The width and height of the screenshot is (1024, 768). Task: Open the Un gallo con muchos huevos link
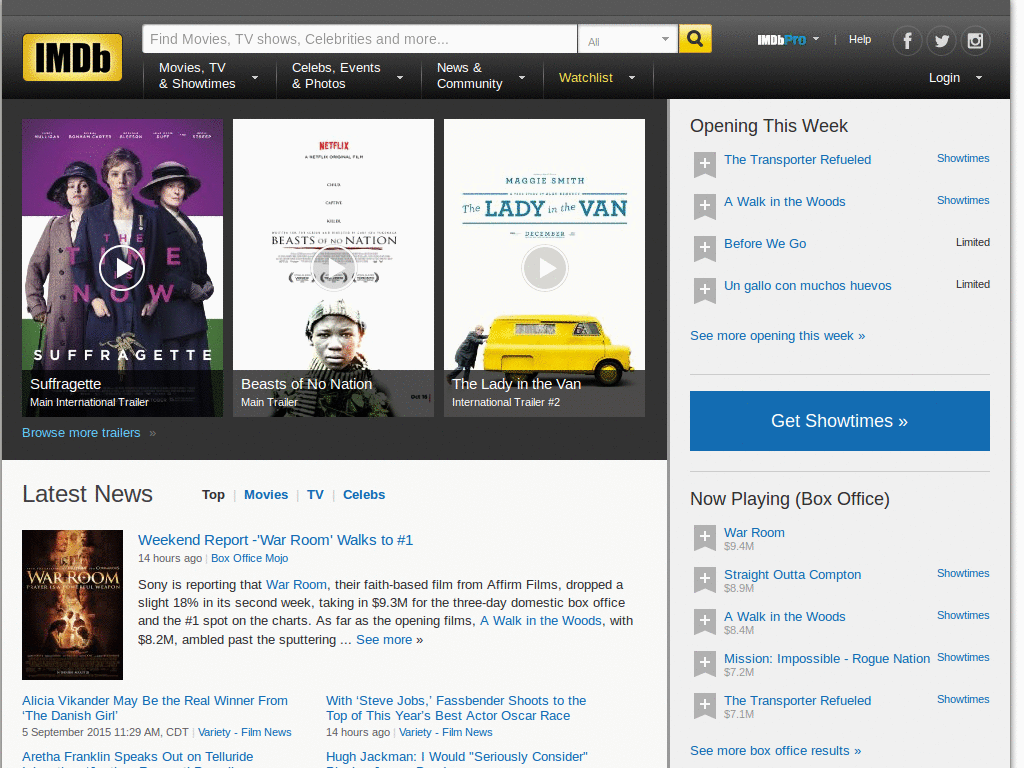pos(807,286)
